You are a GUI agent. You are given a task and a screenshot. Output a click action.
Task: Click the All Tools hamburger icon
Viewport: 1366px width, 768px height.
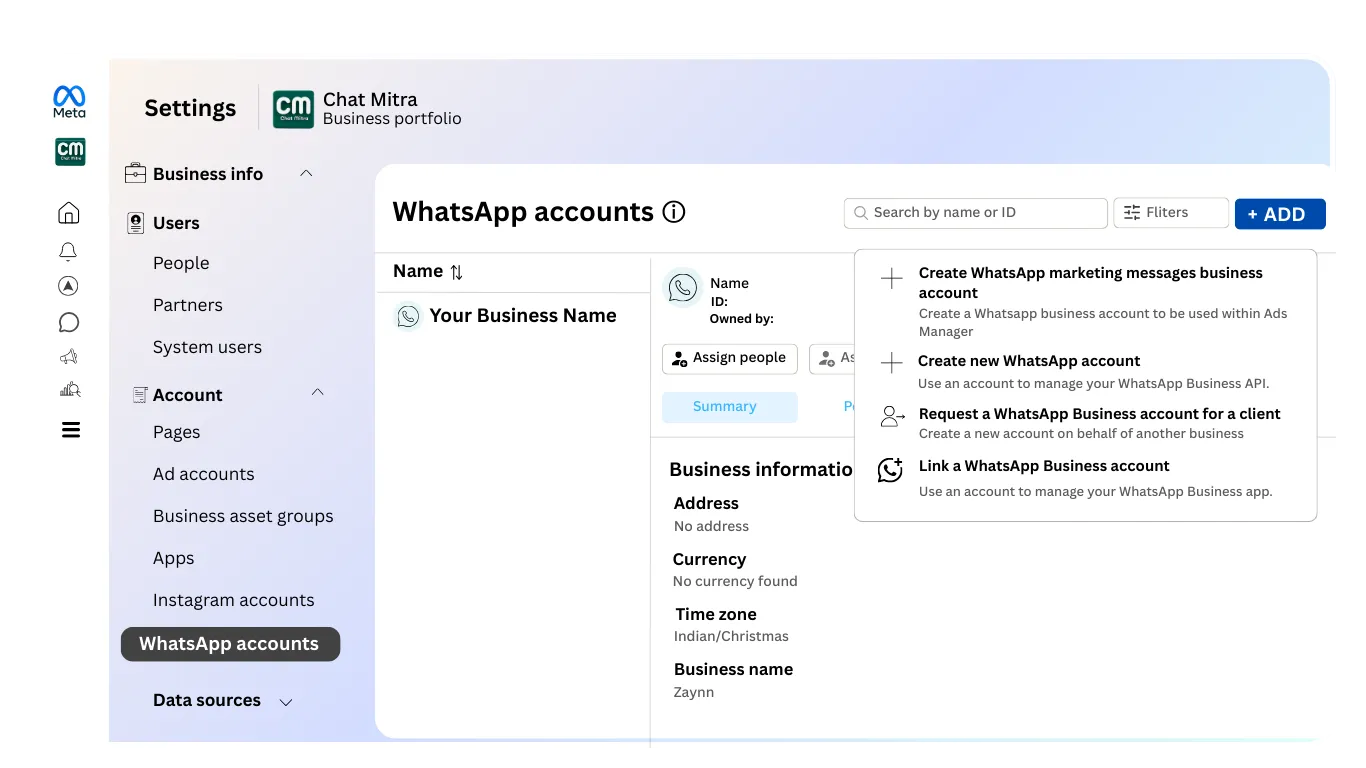coord(68,429)
